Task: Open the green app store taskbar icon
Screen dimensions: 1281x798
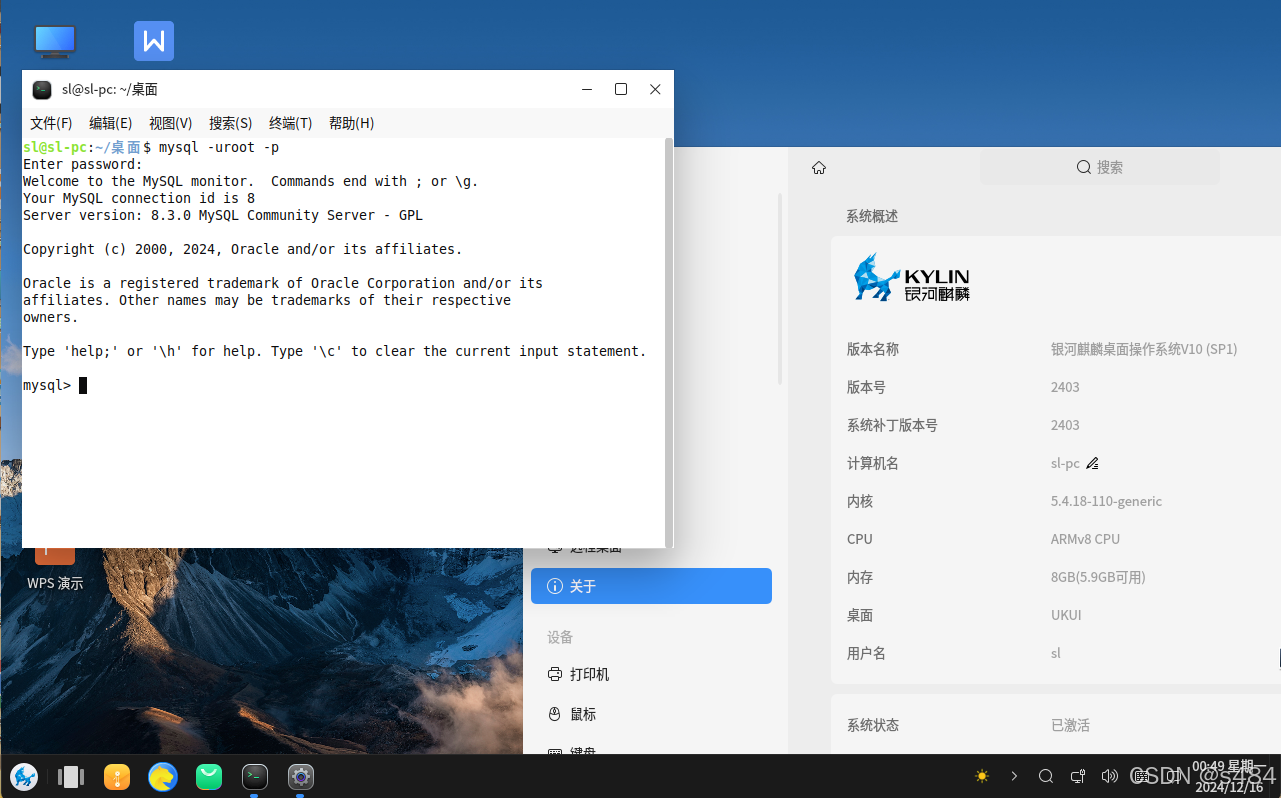Action: click(x=209, y=776)
